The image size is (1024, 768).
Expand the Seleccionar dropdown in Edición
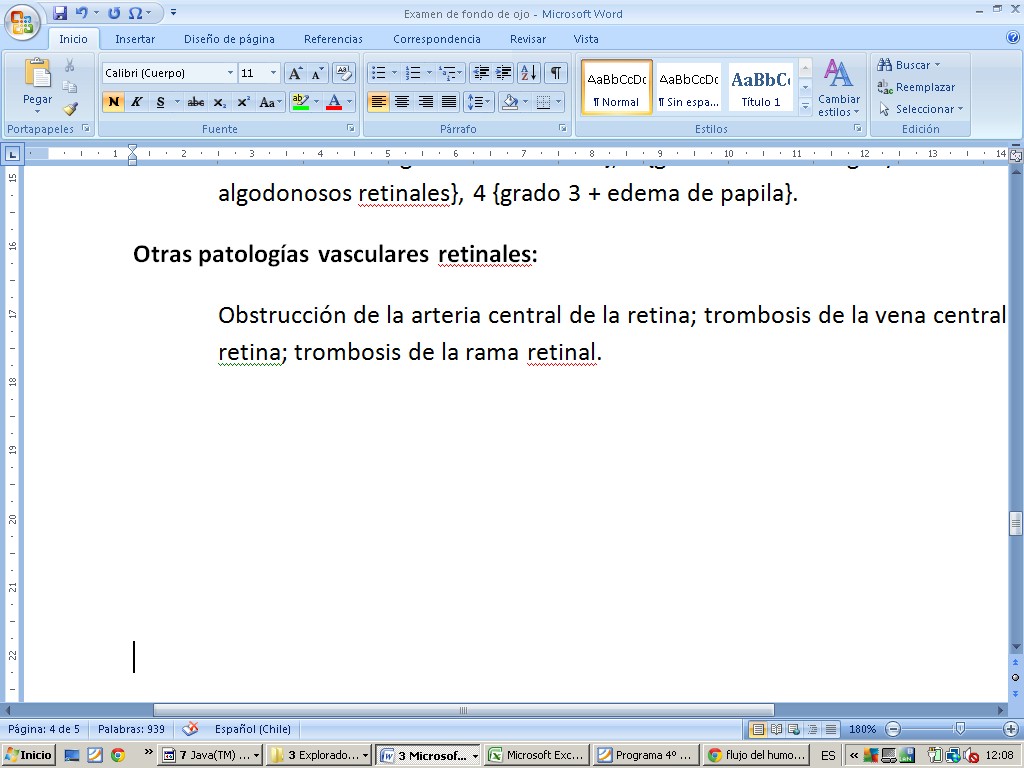click(x=921, y=109)
